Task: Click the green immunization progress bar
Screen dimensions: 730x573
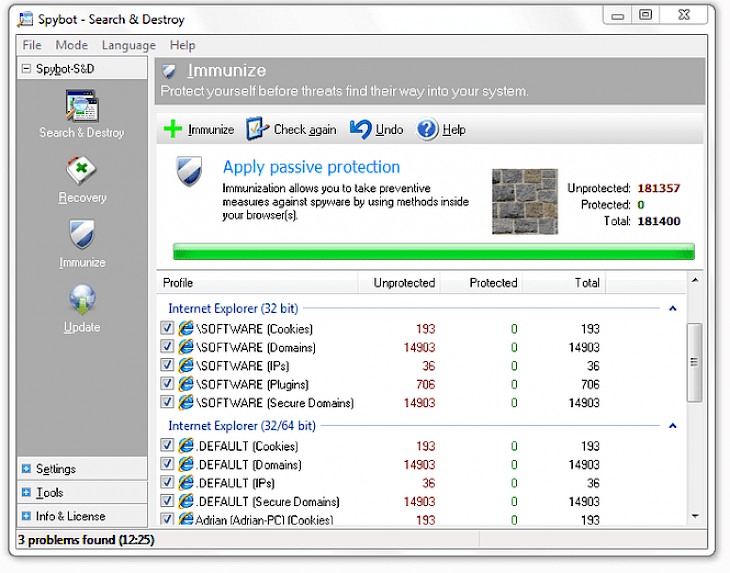Action: coord(433,251)
